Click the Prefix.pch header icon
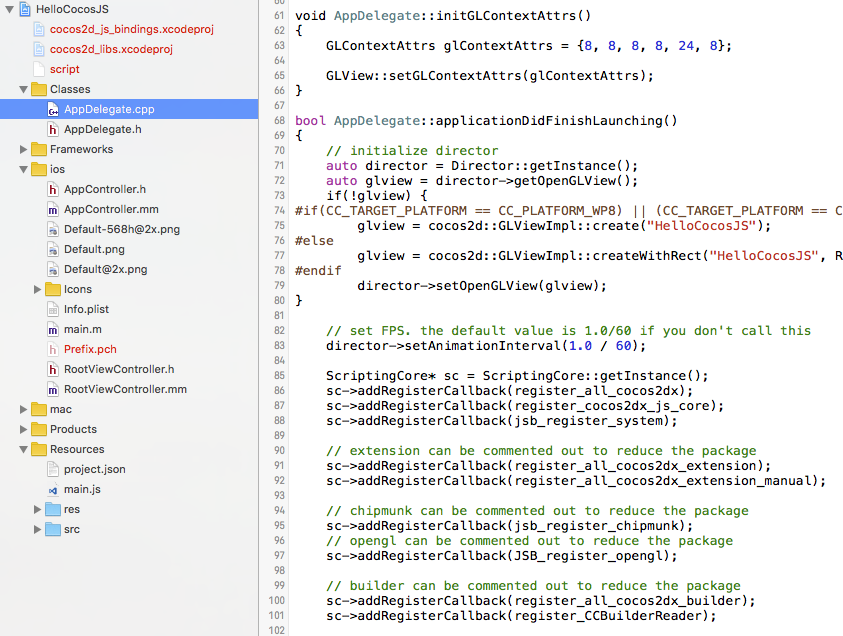843x636 pixels. coord(53,349)
